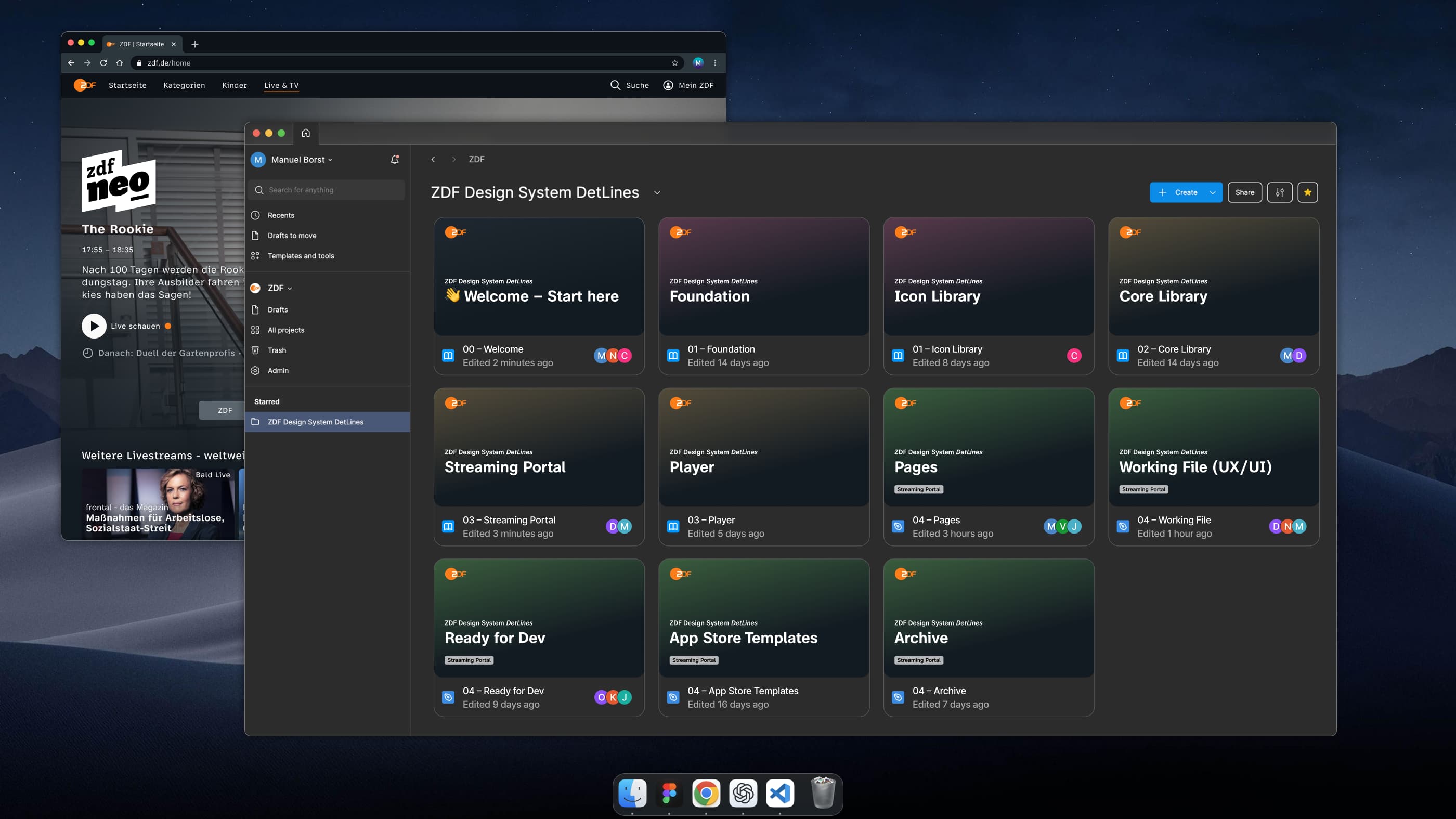Image resolution: width=1456 pixels, height=819 pixels.
Task: Expand the Manuel Borst account menu
Action: 301,160
